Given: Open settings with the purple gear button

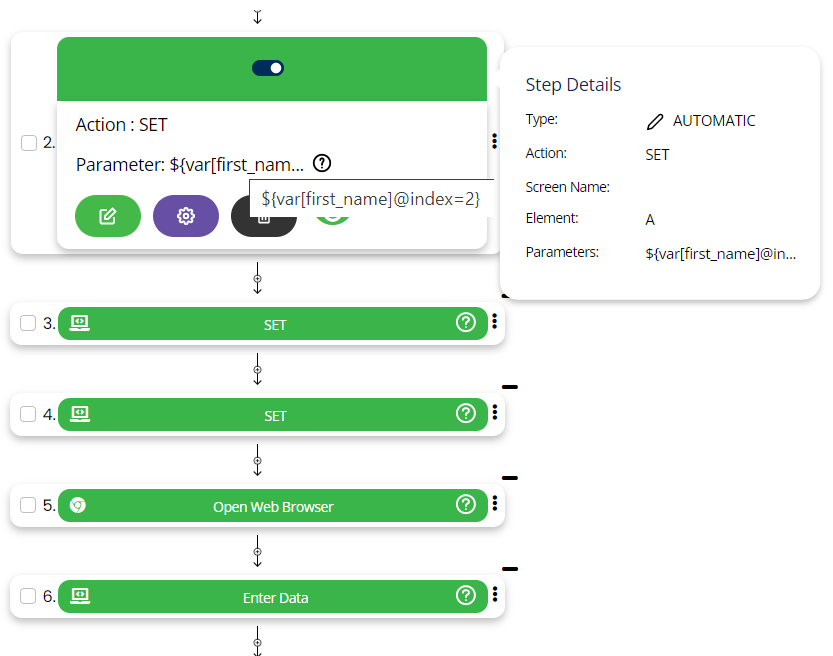Looking at the screenshot, I should 186,216.
